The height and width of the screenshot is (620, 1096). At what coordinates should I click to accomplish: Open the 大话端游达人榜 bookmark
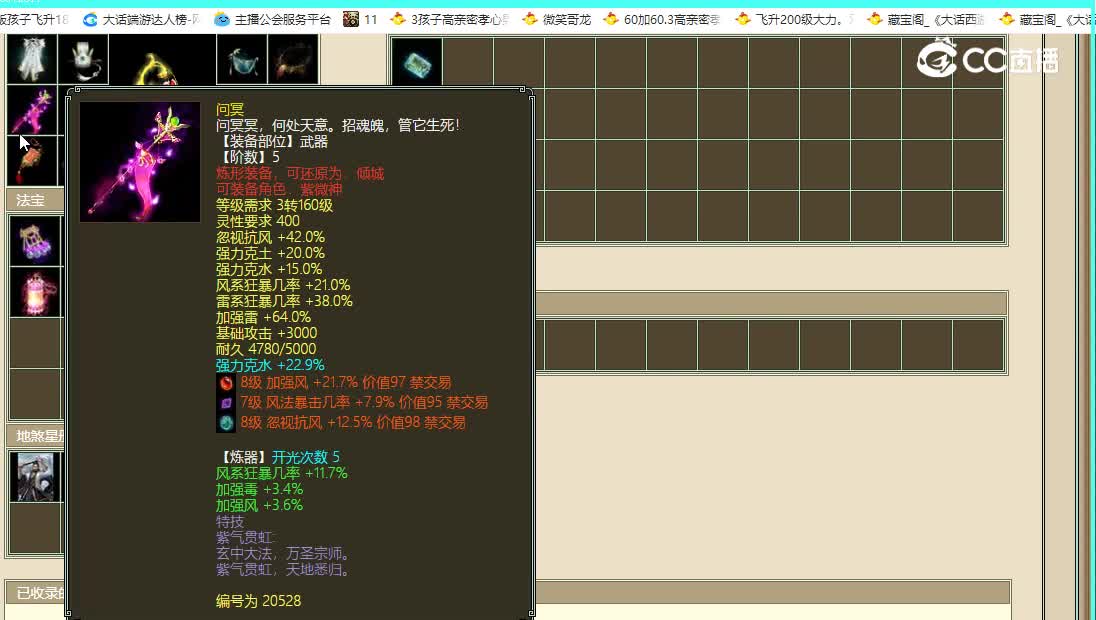point(143,20)
